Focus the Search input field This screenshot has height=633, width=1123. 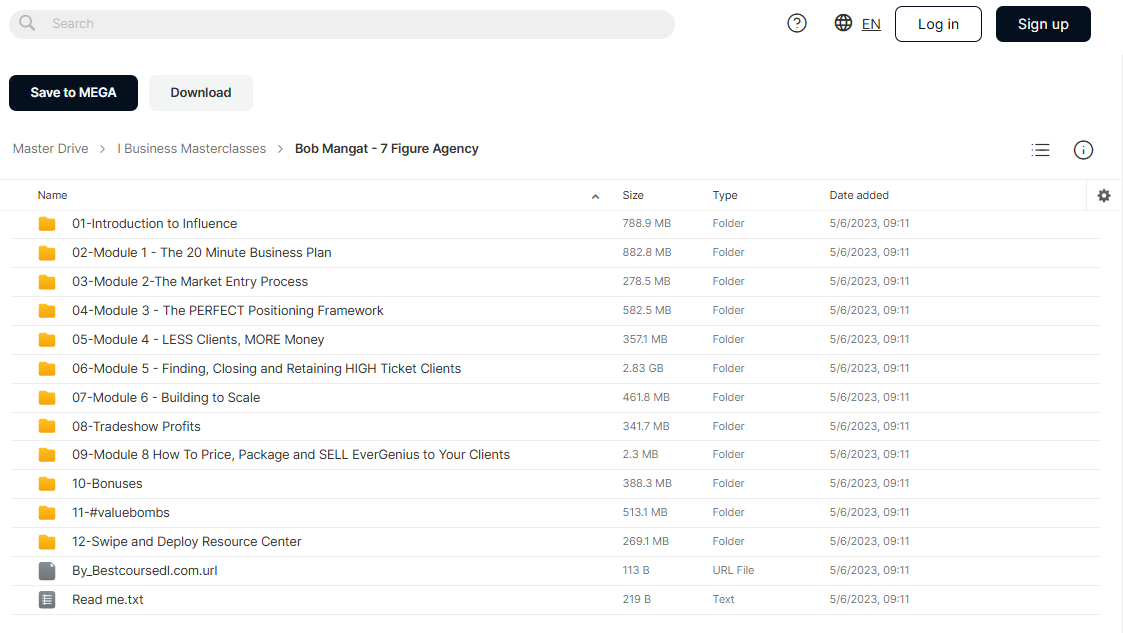pos(342,24)
